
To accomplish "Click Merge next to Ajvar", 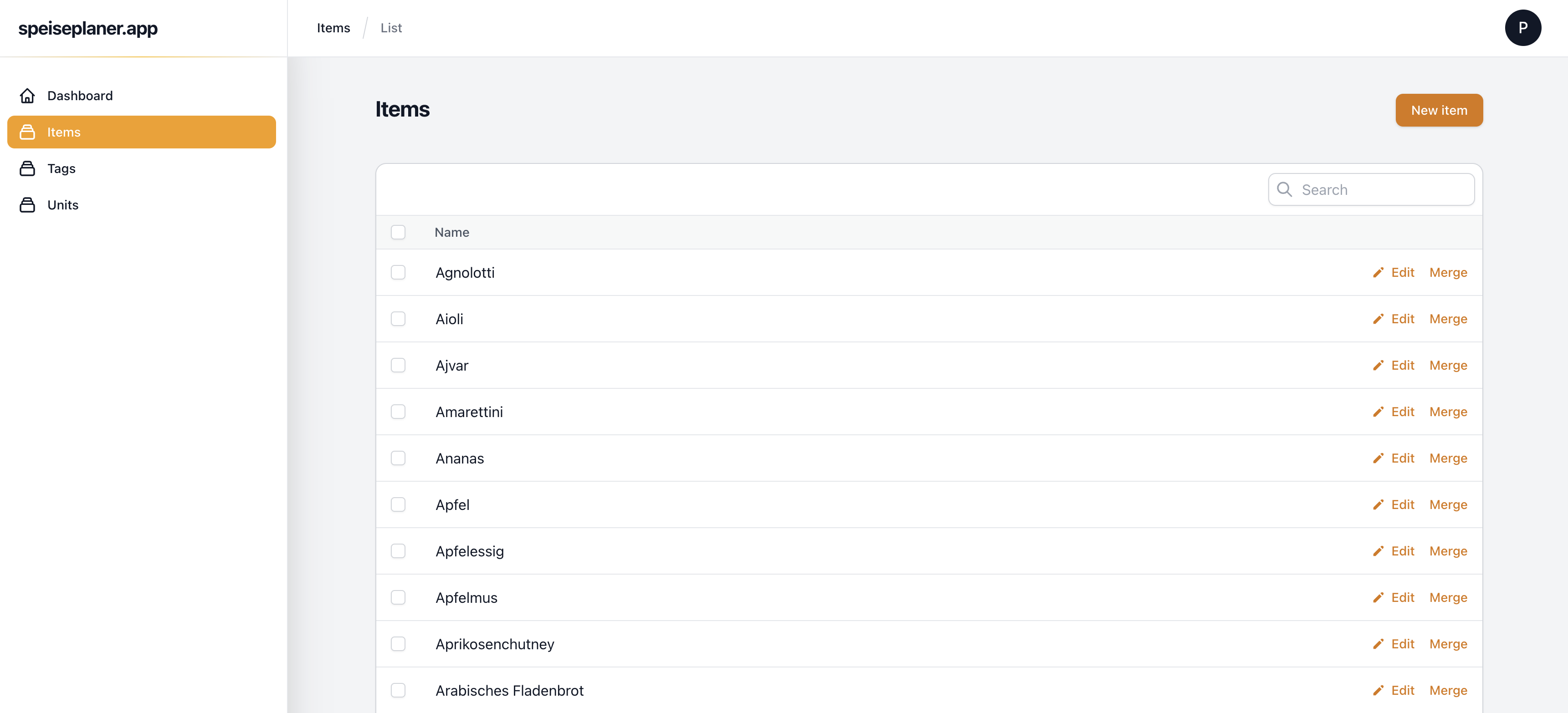I will (1448, 365).
